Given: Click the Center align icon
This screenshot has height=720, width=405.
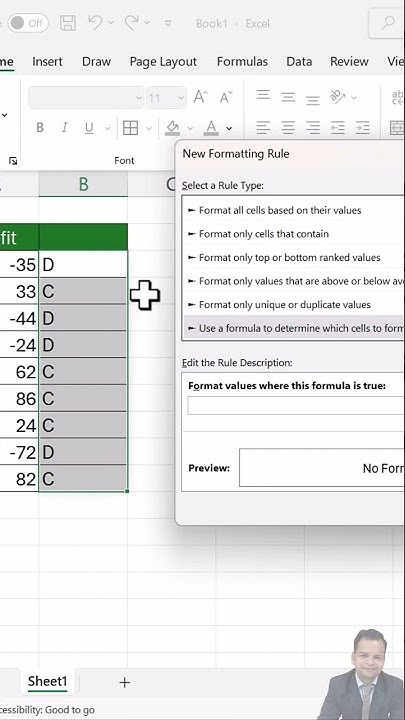Looking at the screenshot, I should coord(288,128).
